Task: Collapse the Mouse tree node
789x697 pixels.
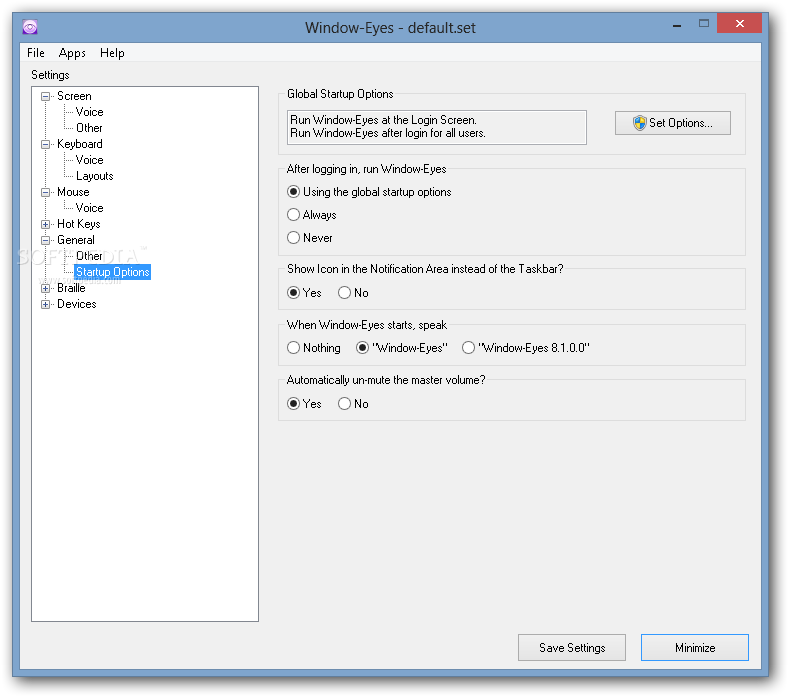Action: [x=45, y=192]
